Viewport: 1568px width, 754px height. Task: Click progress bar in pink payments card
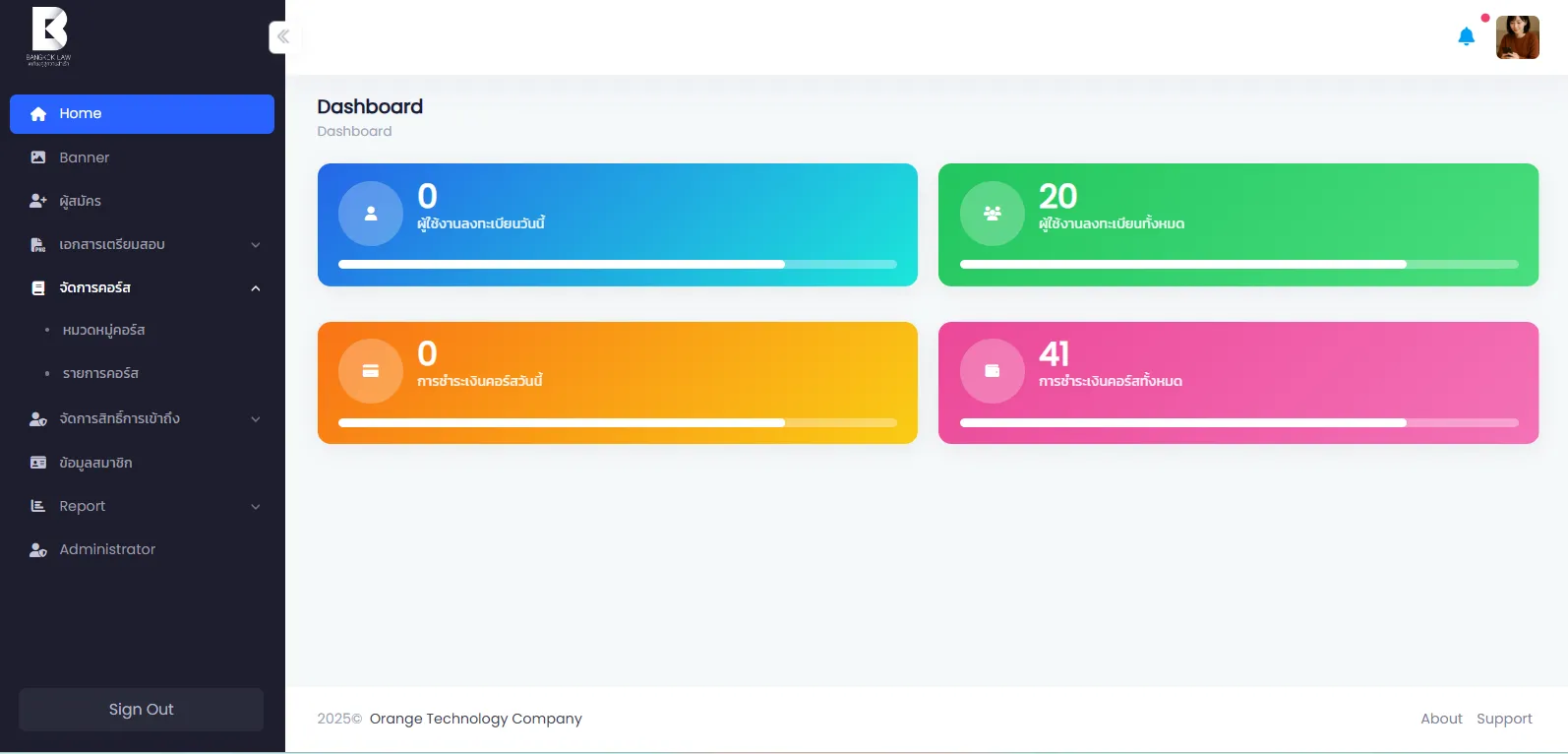point(1238,422)
